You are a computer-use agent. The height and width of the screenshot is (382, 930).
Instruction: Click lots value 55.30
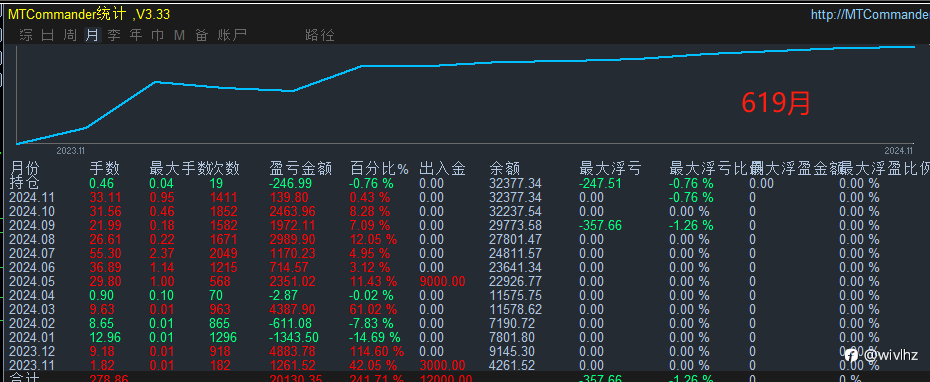(x=104, y=253)
